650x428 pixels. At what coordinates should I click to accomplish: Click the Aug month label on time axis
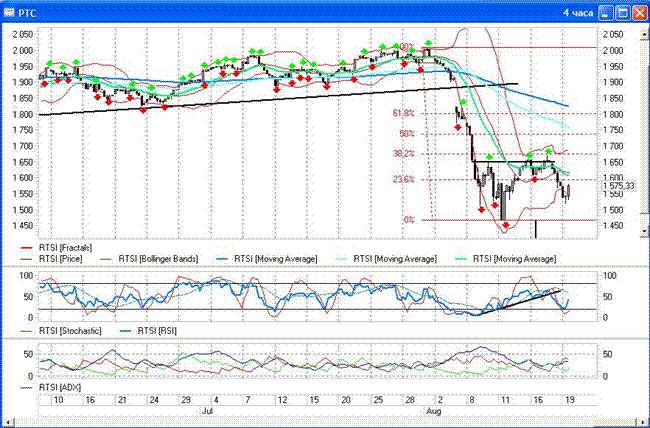[434, 411]
